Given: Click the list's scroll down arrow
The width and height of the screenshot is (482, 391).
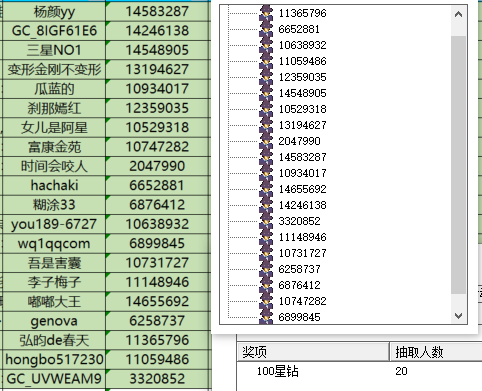Looking at the screenshot, I should (458, 315).
